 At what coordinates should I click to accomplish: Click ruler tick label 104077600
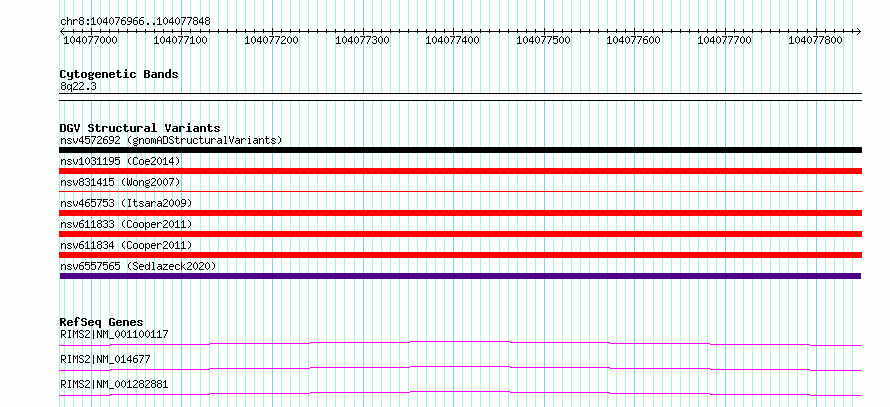(x=634, y=40)
